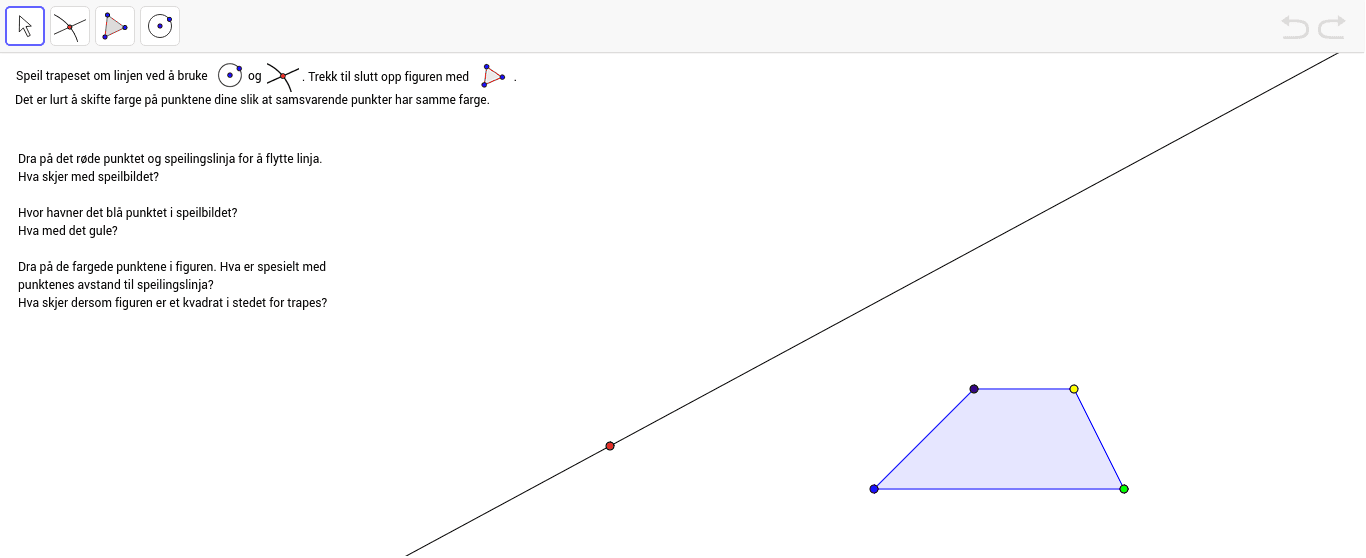This screenshot has height=558, width=1366.
Task: Redo the last action
Action: [1332, 27]
